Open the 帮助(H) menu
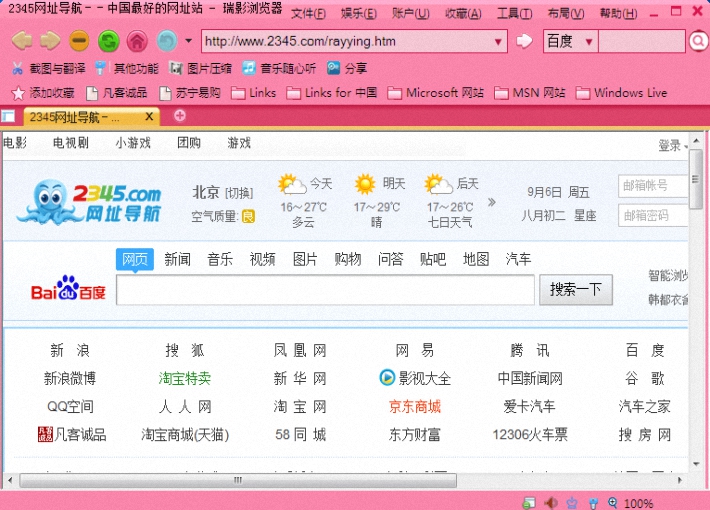This screenshot has width=710, height=510. [x=619, y=14]
